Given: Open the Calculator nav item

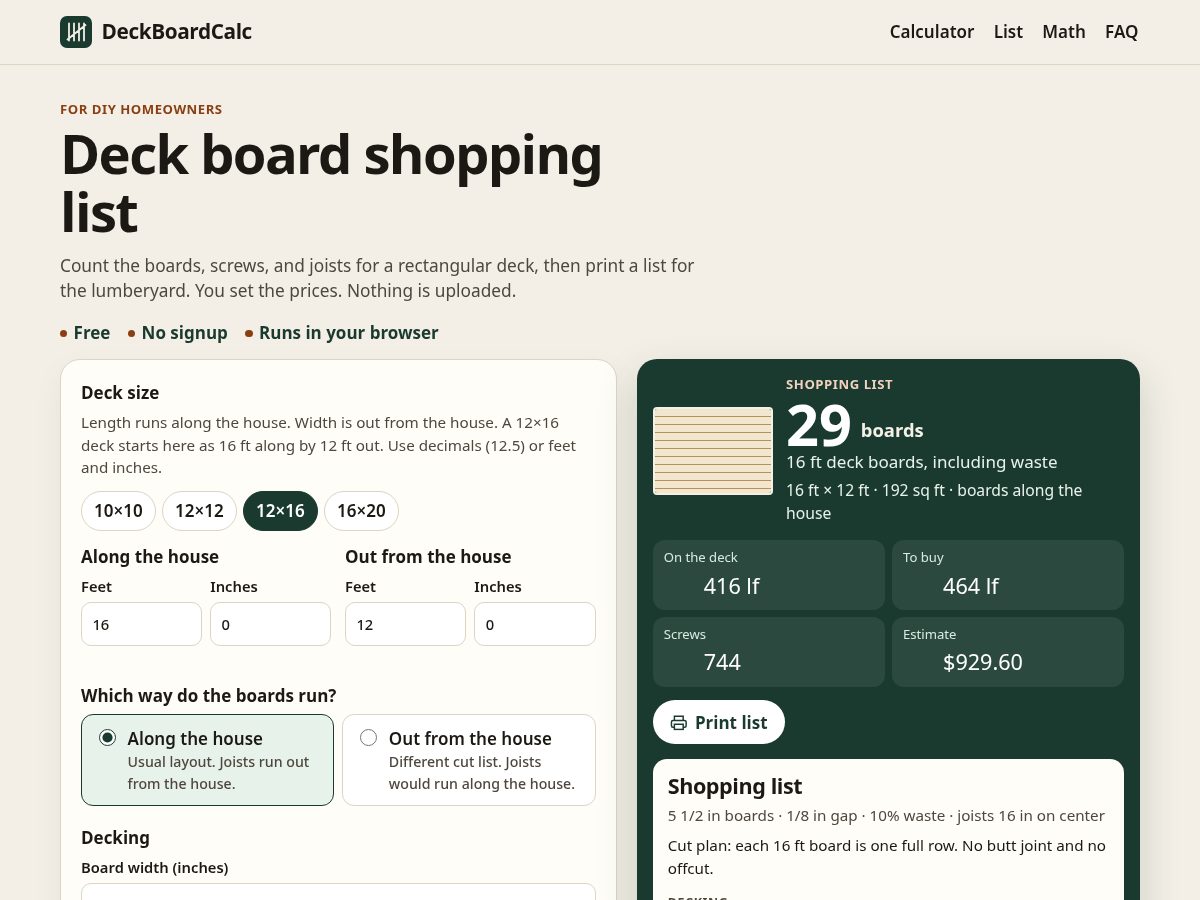Looking at the screenshot, I should tap(932, 32).
